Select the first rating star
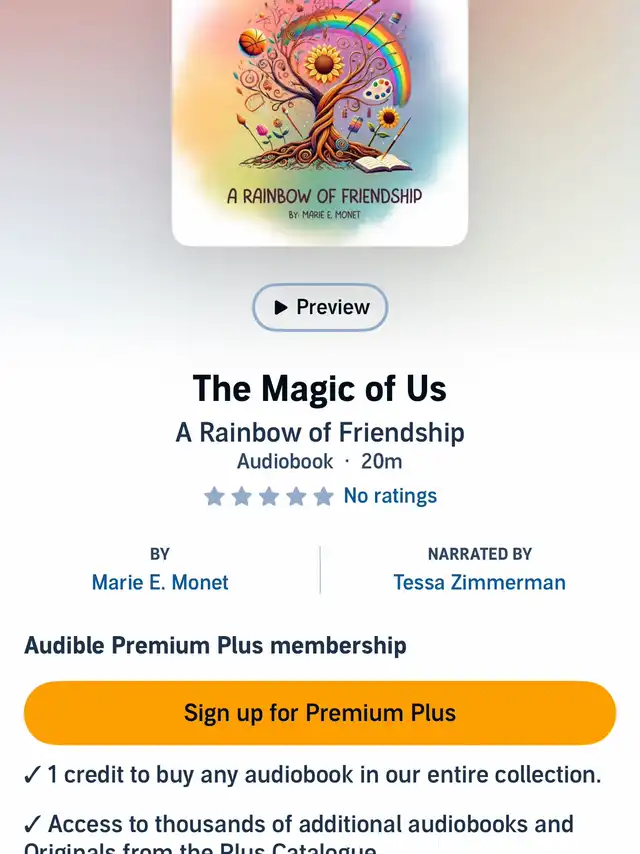 point(214,496)
